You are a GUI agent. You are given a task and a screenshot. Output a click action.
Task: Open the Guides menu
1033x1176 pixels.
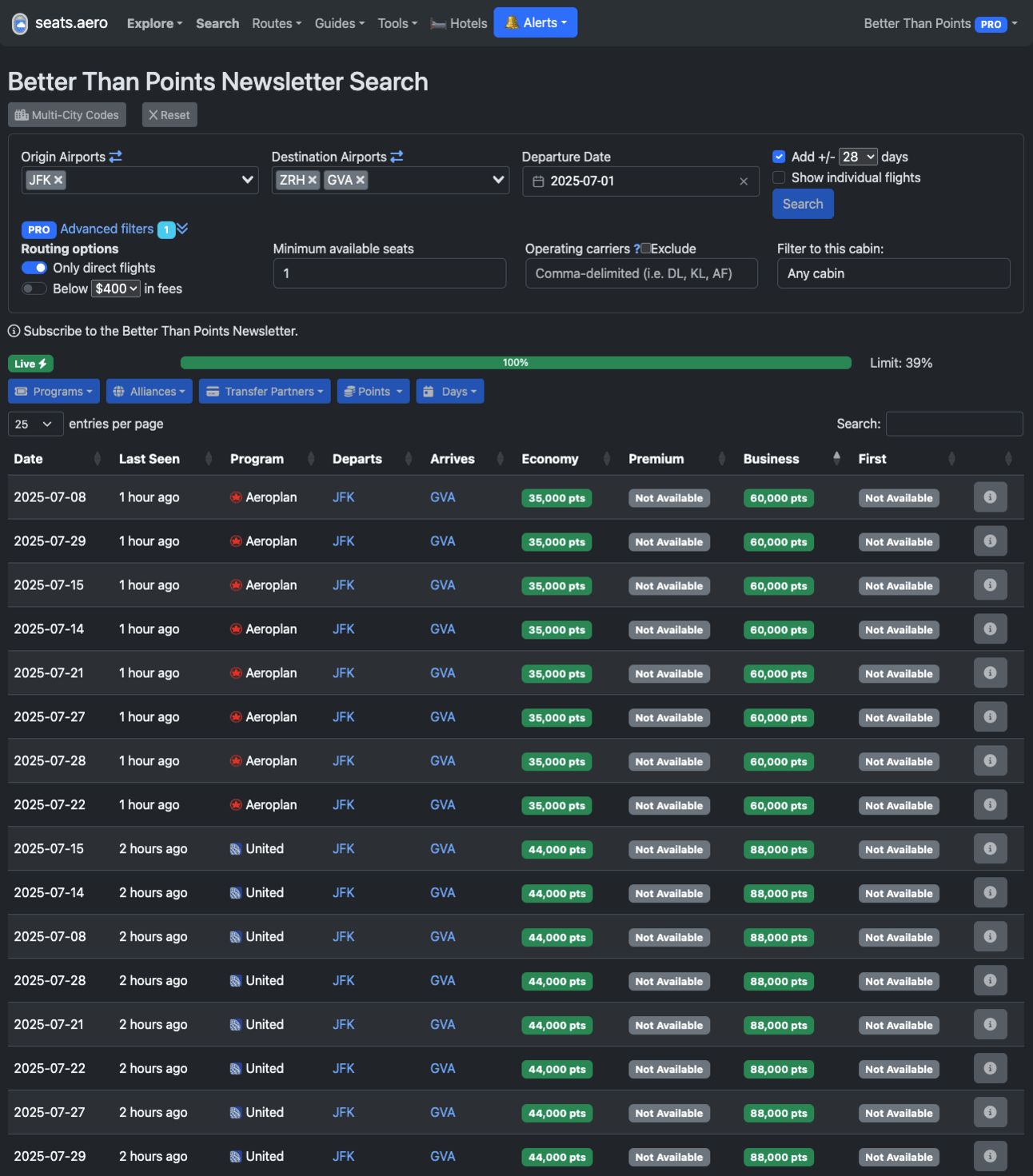pos(340,24)
